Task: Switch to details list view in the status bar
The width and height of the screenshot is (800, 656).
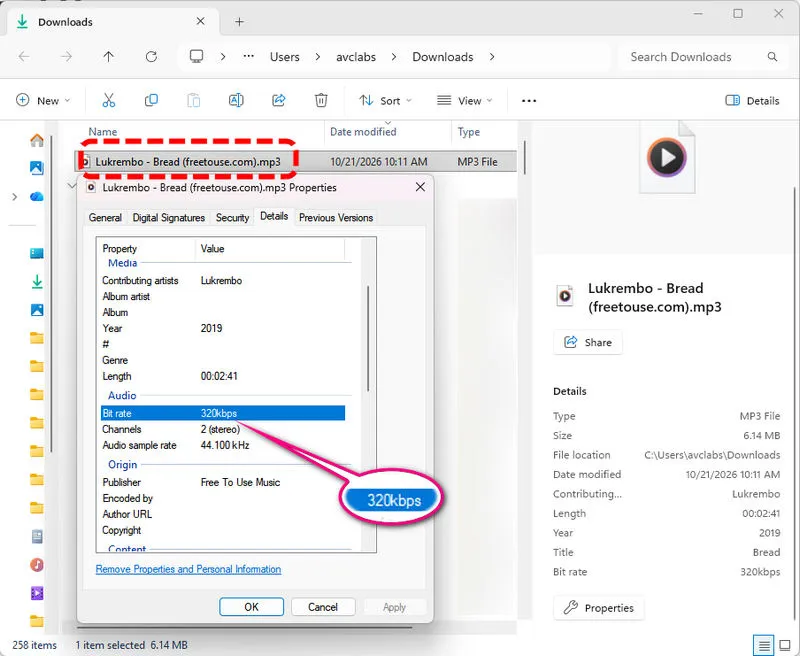Action: coord(764,645)
